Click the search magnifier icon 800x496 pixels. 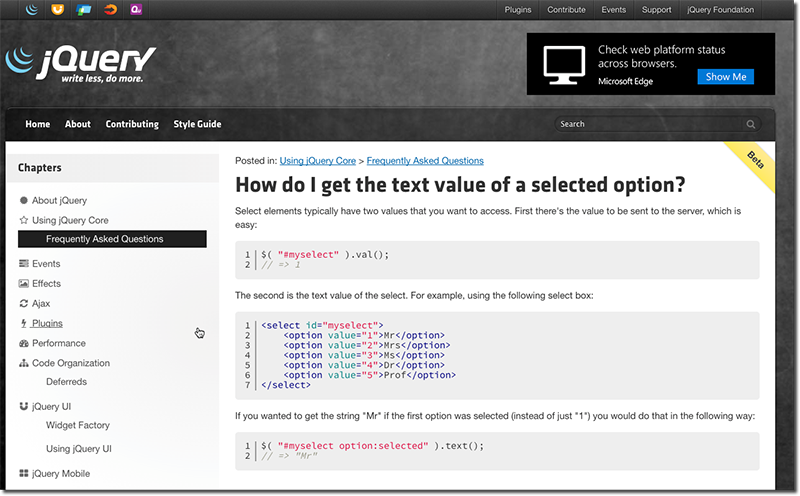coord(751,125)
